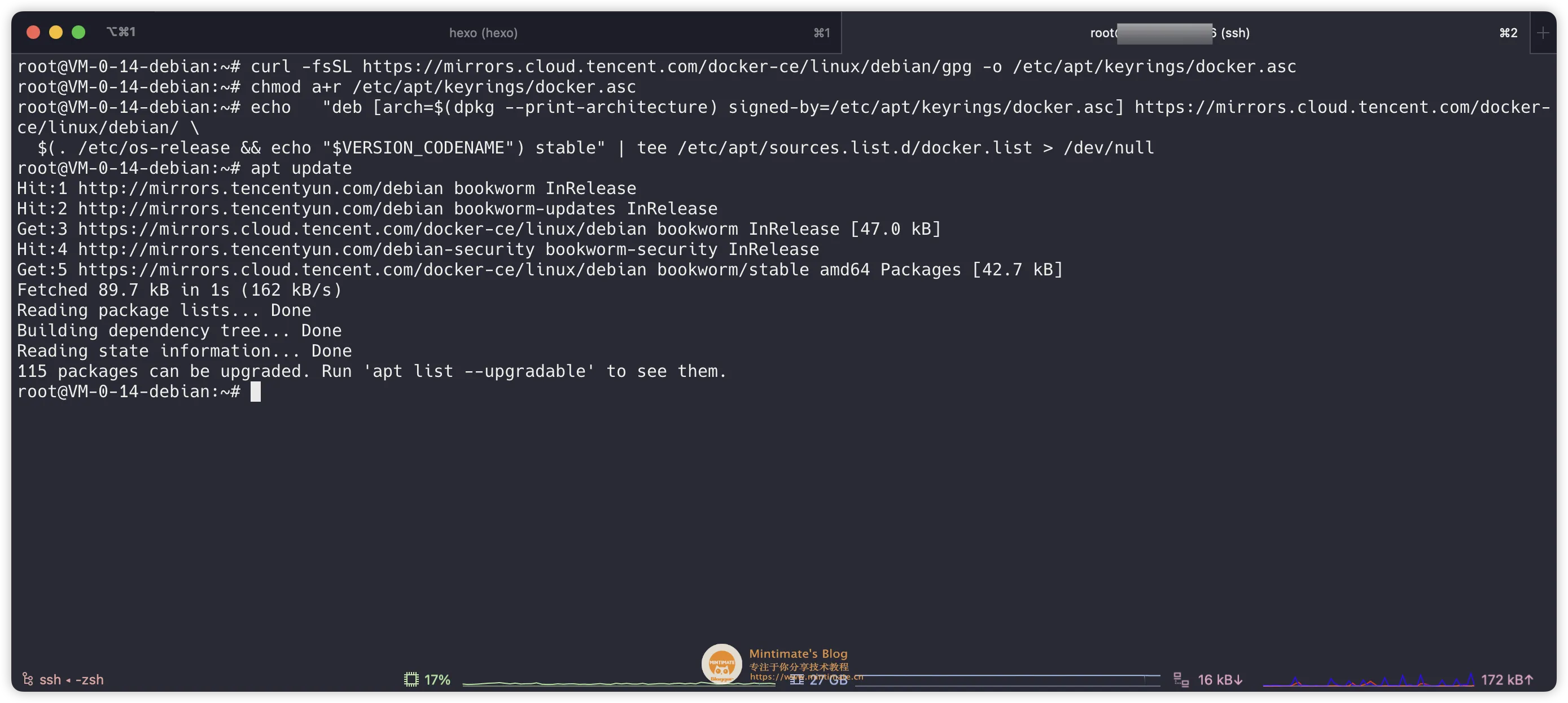Click the terminal cursor at last prompt
1568x703 pixels.
[x=256, y=392]
